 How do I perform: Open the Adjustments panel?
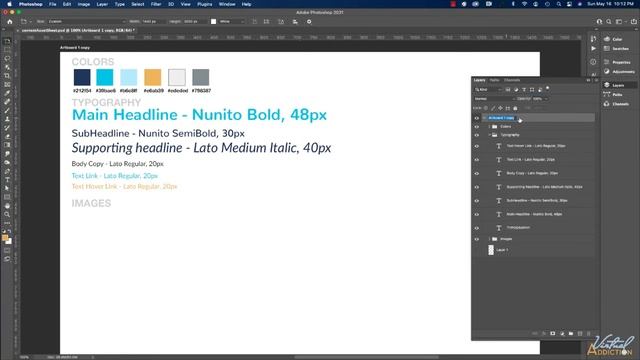click(619, 72)
